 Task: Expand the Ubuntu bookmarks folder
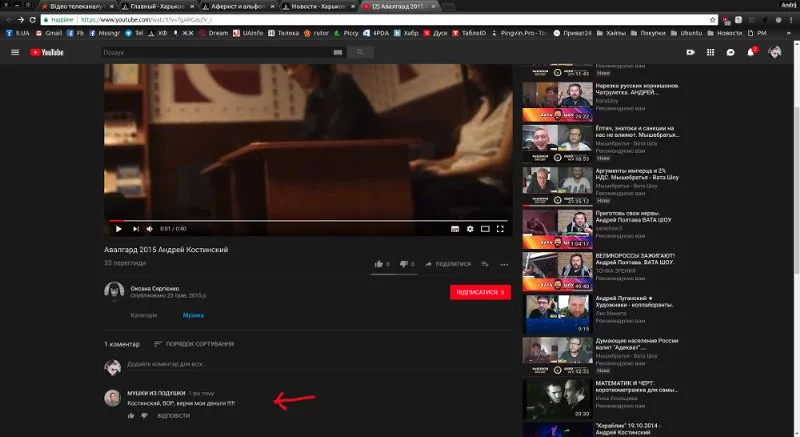point(686,33)
